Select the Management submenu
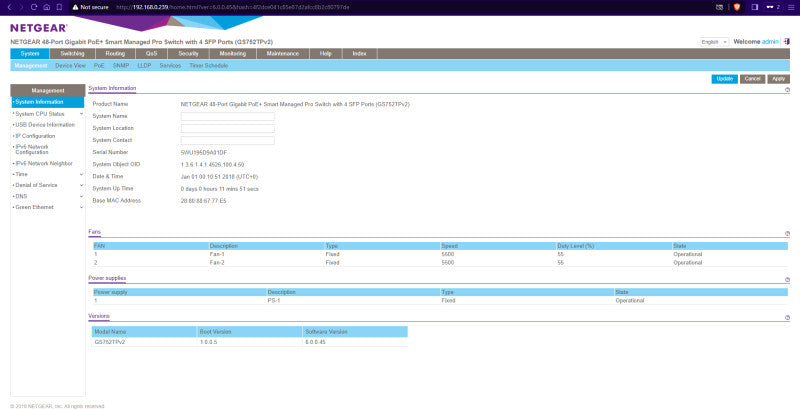This screenshot has width=800, height=409. tap(31, 66)
